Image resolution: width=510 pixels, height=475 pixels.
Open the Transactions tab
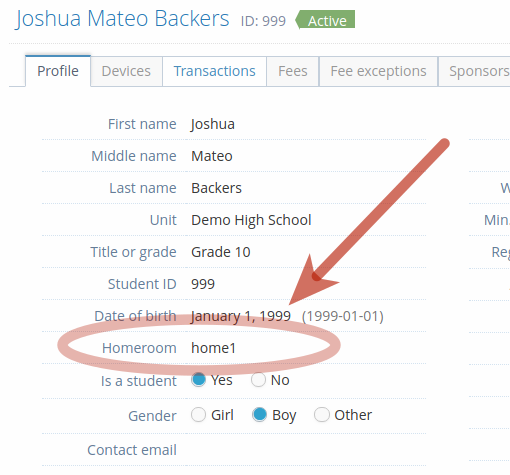(215, 71)
